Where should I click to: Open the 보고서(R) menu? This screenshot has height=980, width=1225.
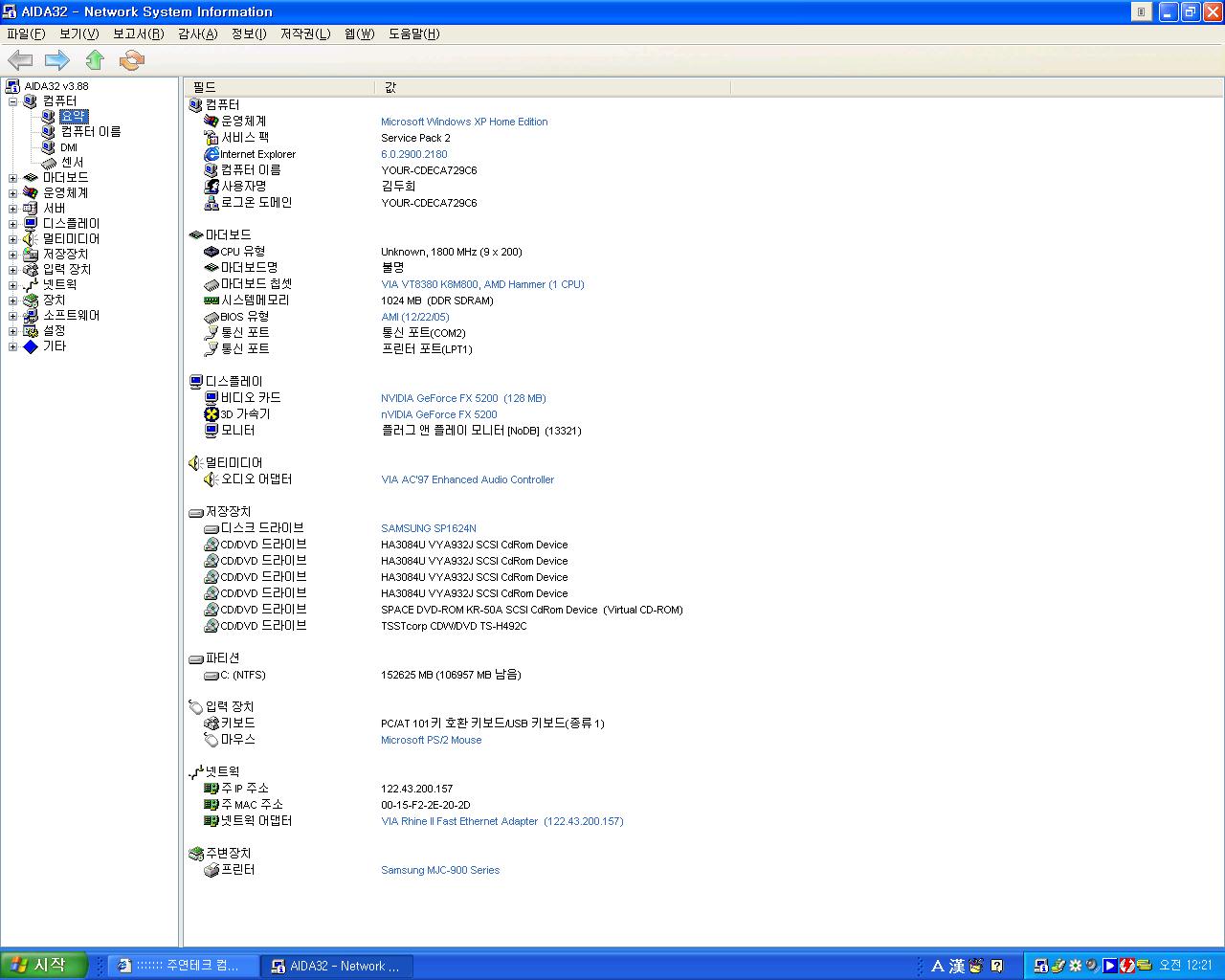pyautogui.click(x=138, y=33)
